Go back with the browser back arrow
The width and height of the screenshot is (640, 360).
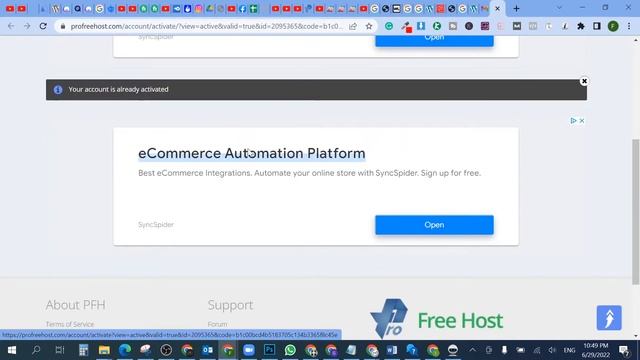click(x=11, y=26)
